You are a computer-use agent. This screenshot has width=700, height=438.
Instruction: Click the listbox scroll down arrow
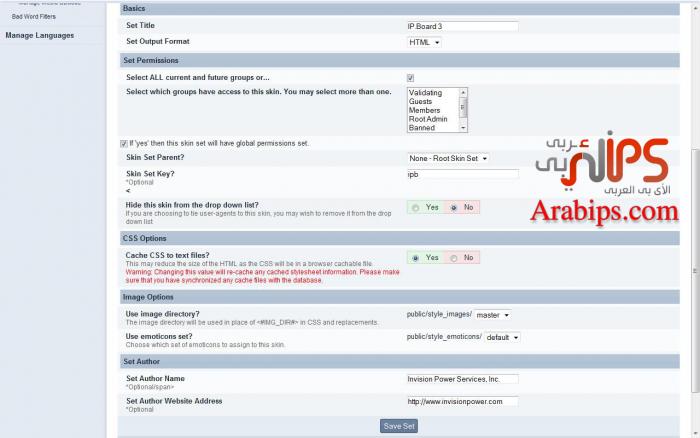pyautogui.click(x=463, y=128)
